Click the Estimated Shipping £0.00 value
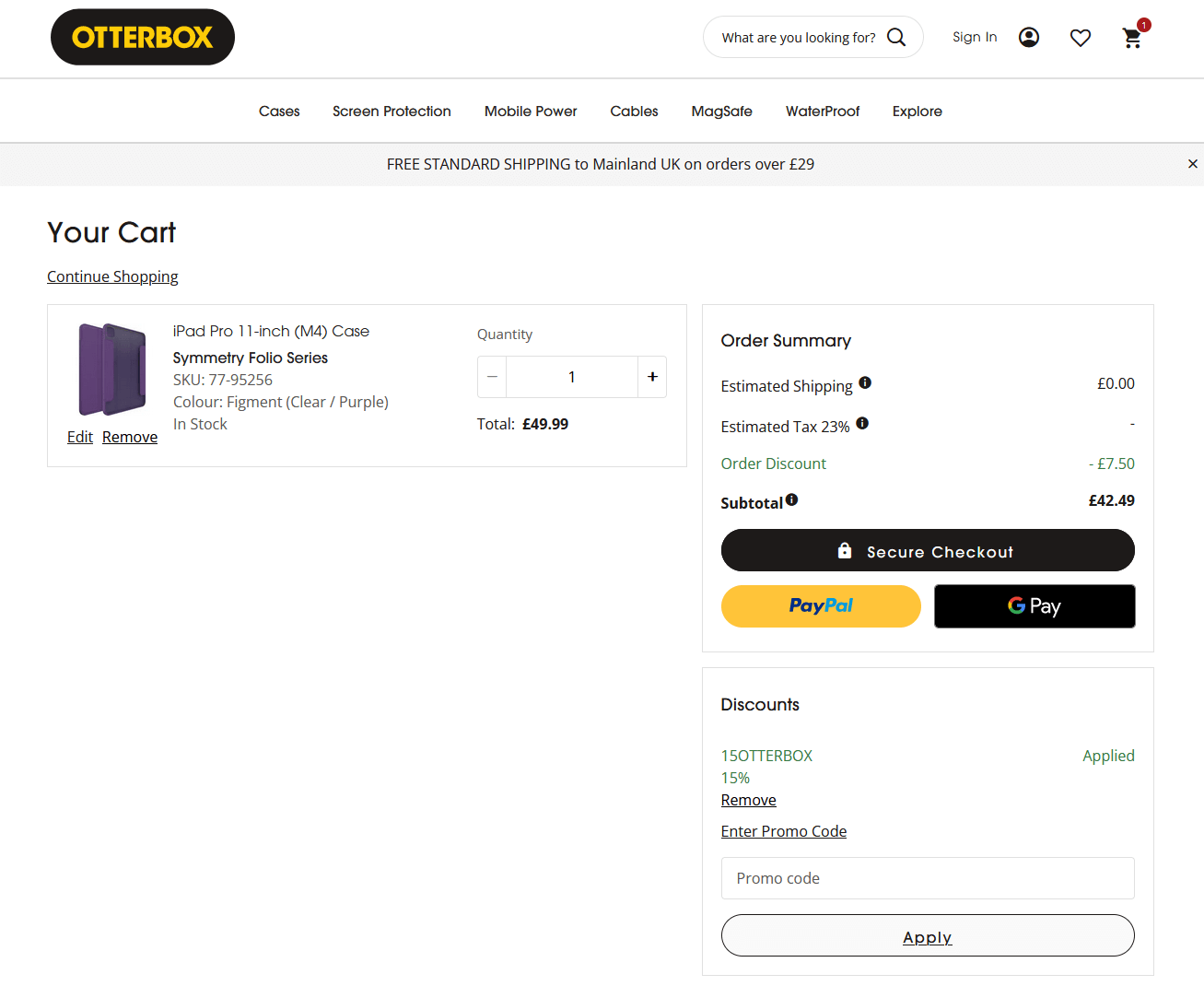This screenshot has height=986, width=1204. (1116, 383)
